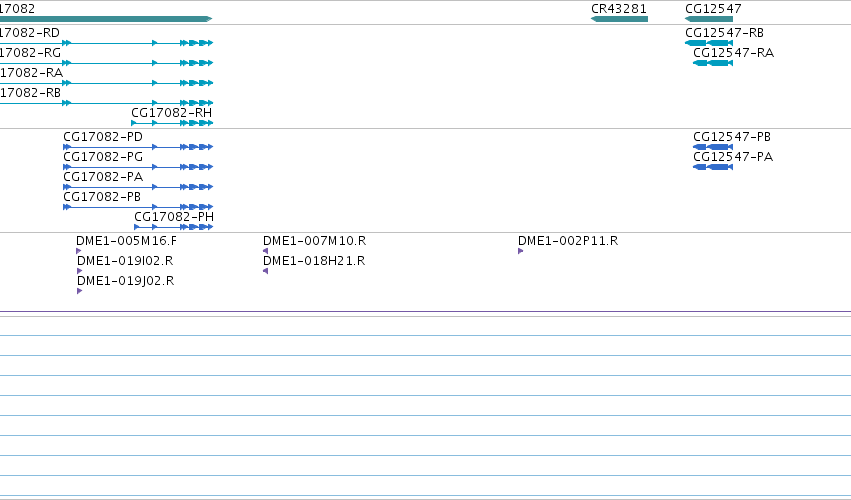Click the DME1-019J02.R label
The image size is (851, 500).
(x=126, y=281)
